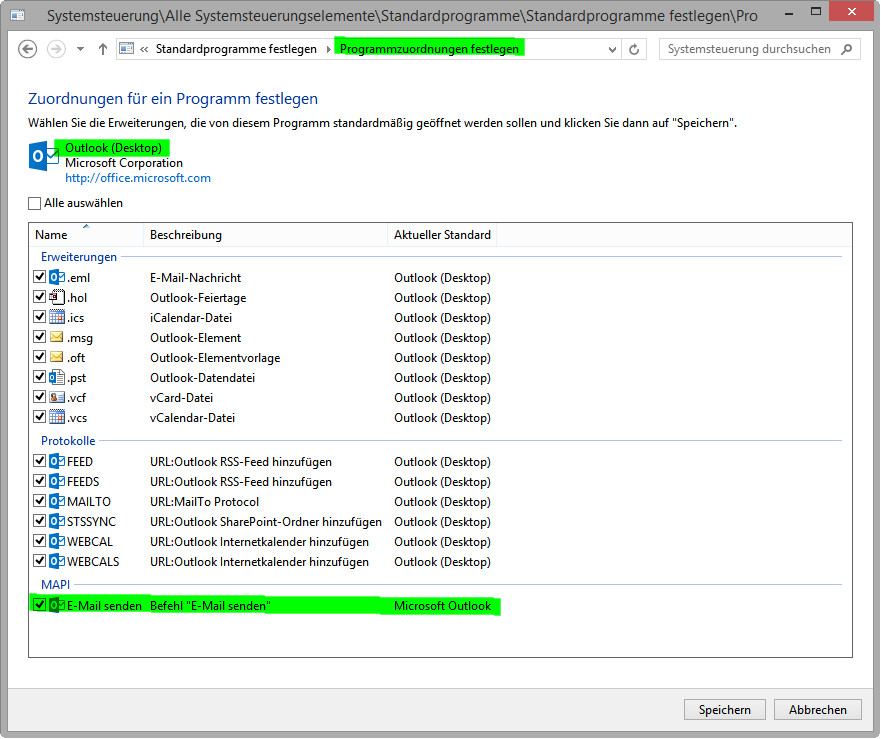Uncheck the .msg extension checkbox
881x739 pixels.
(x=39, y=337)
